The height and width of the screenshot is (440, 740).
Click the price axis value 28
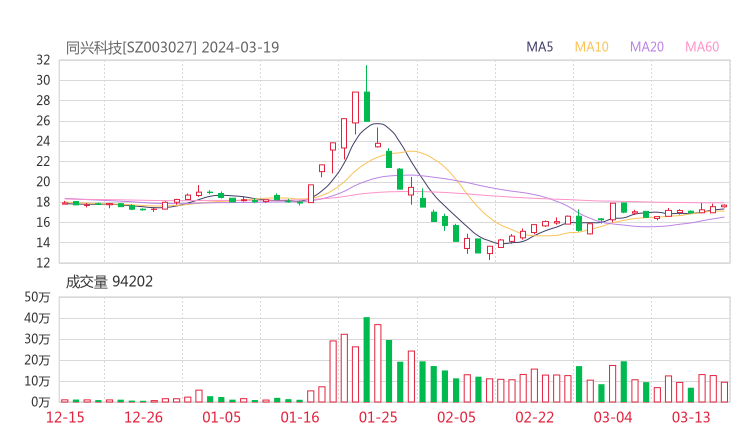tap(43, 101)
